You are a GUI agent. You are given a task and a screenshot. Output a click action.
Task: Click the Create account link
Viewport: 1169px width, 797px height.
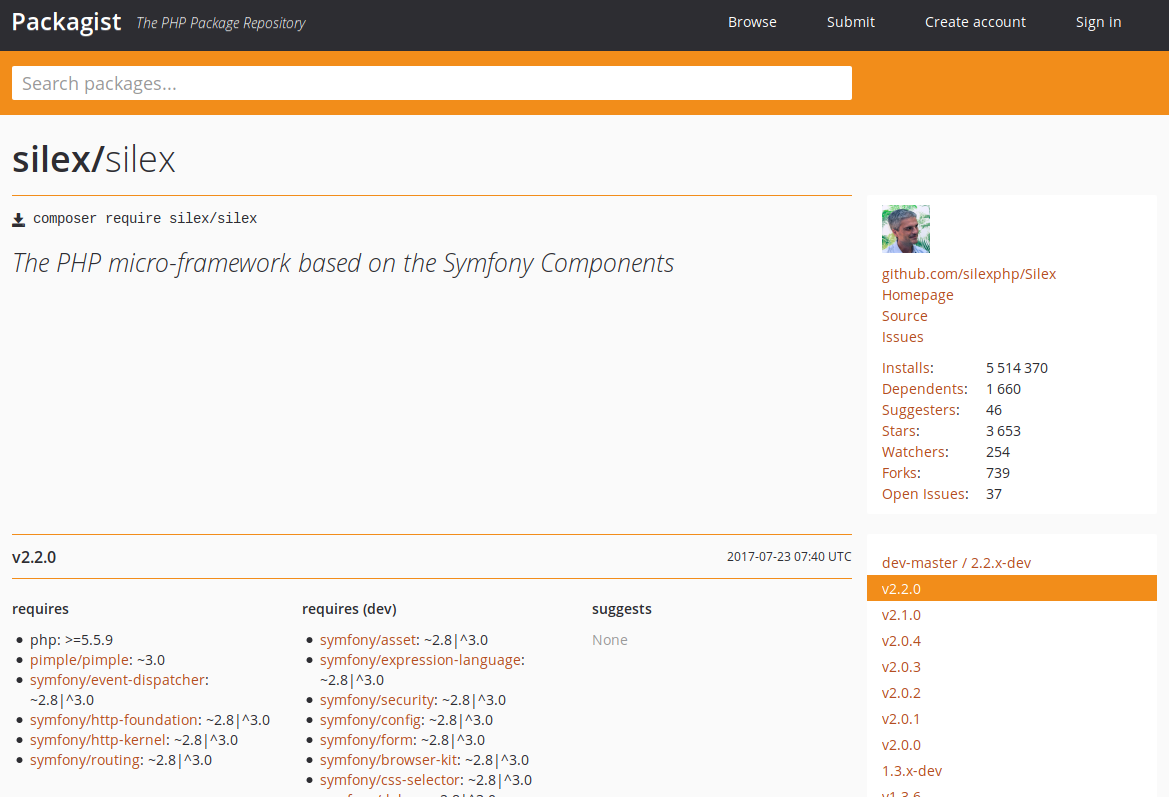pyautogui.click(x=975, y=21)
